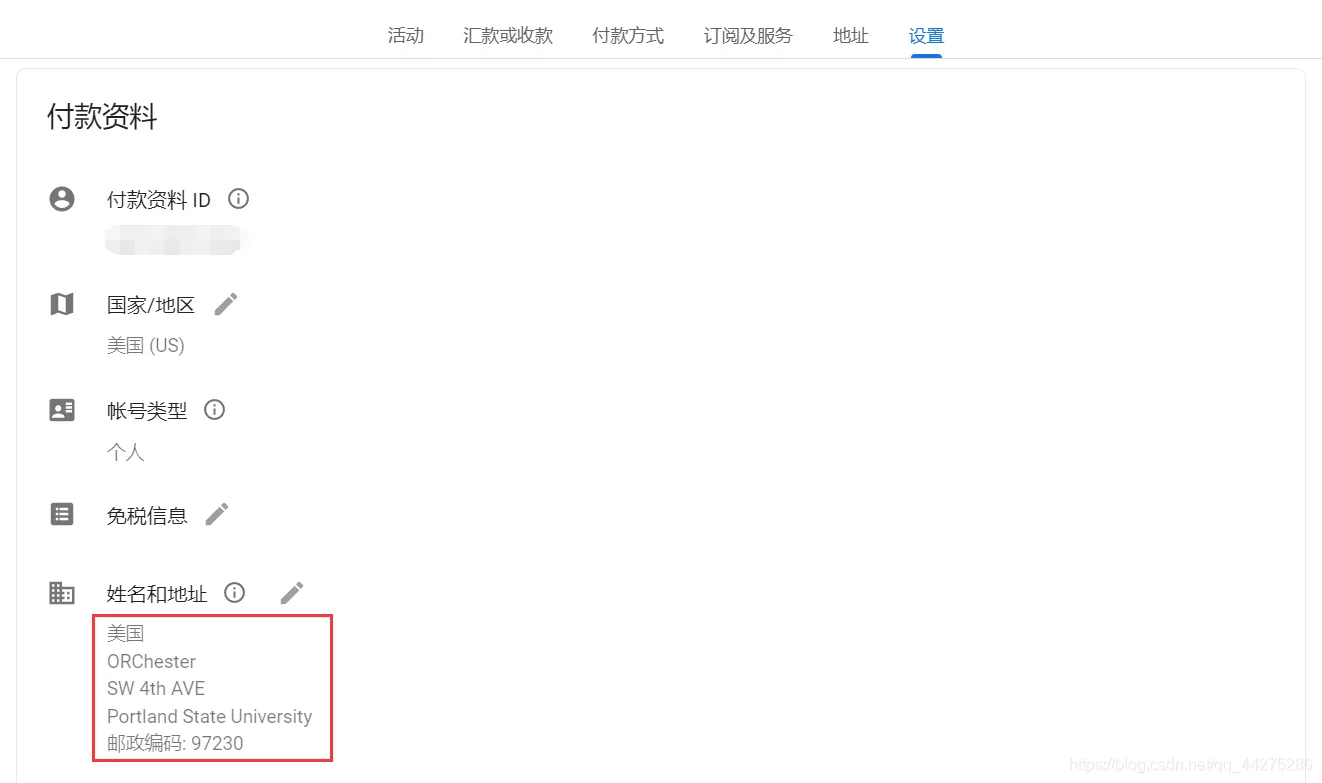Click the 付款资料 ID label
1322x783 pixels.
[x=159, y=200]
